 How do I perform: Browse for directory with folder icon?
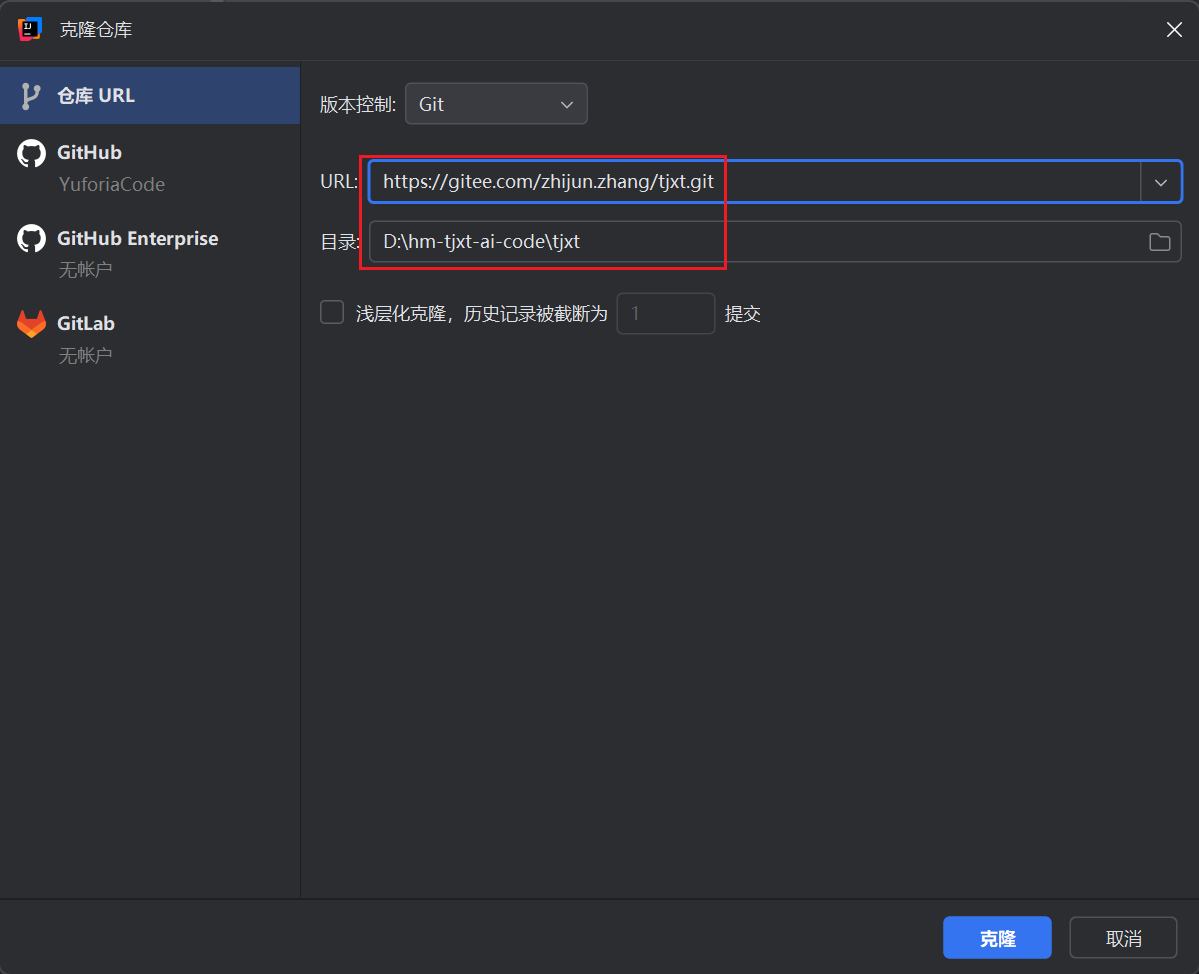[1159, 242]
